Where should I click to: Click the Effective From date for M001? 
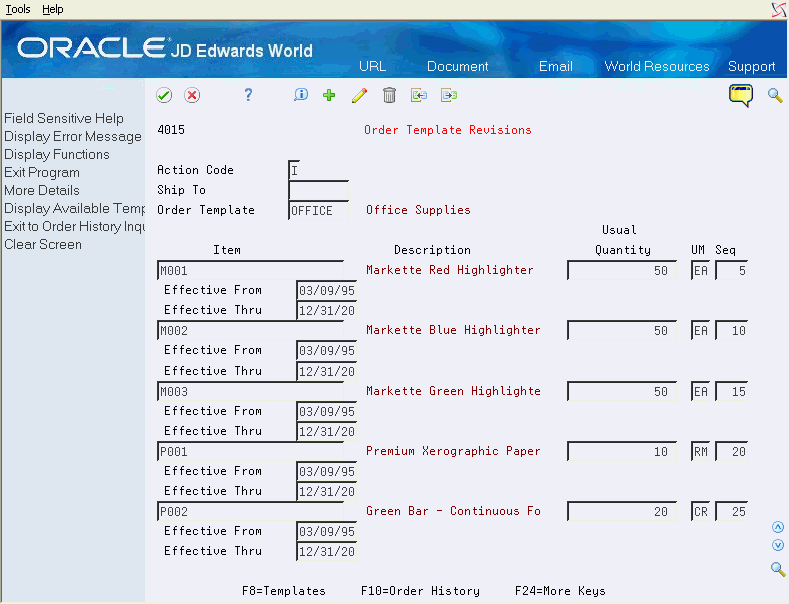[x=327, y=290]
